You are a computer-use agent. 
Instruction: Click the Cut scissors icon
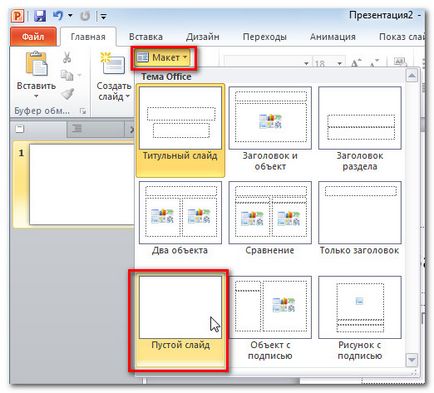point(67,57)
